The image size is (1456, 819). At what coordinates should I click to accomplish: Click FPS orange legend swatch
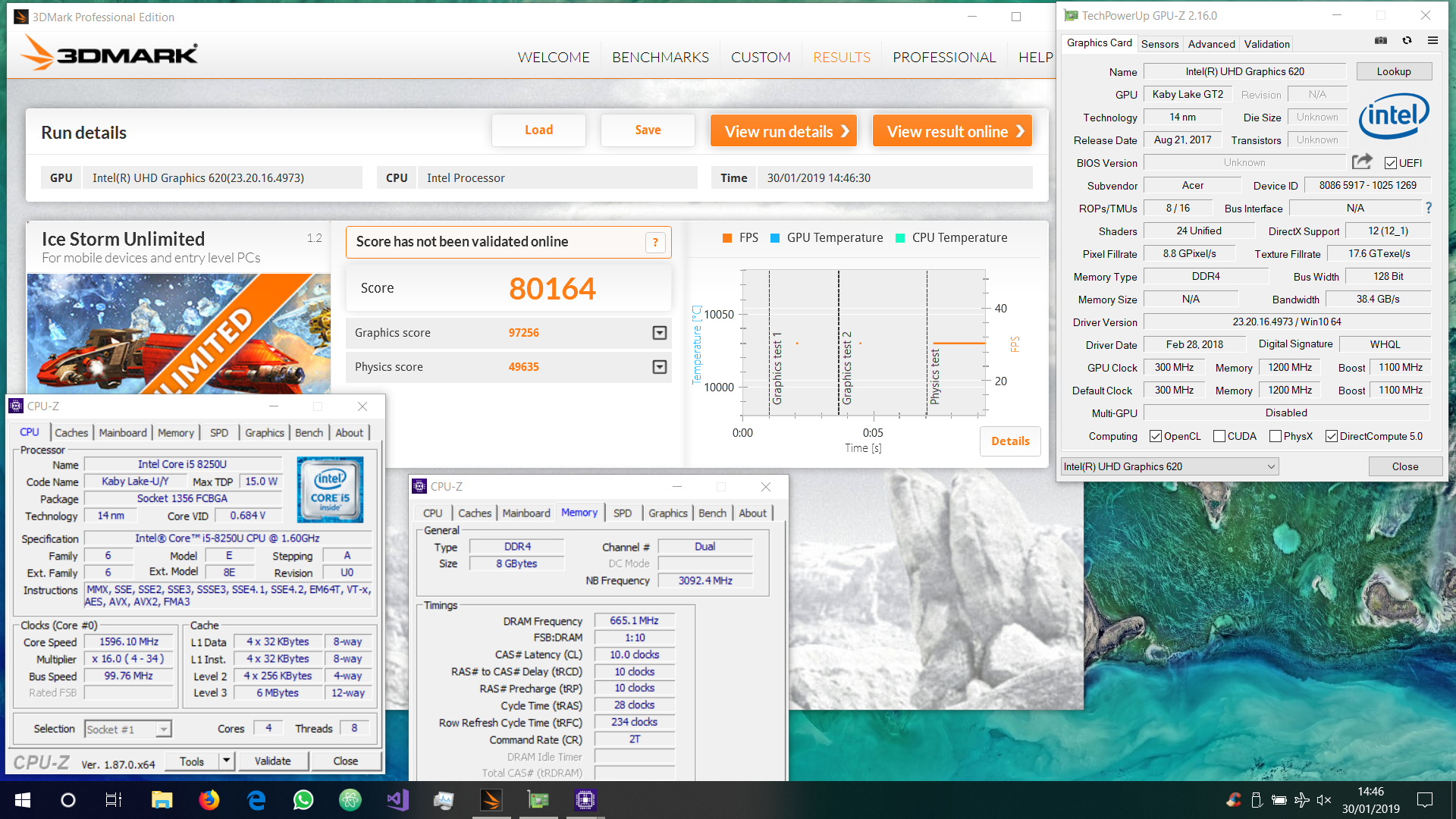[x=728, y=238]
